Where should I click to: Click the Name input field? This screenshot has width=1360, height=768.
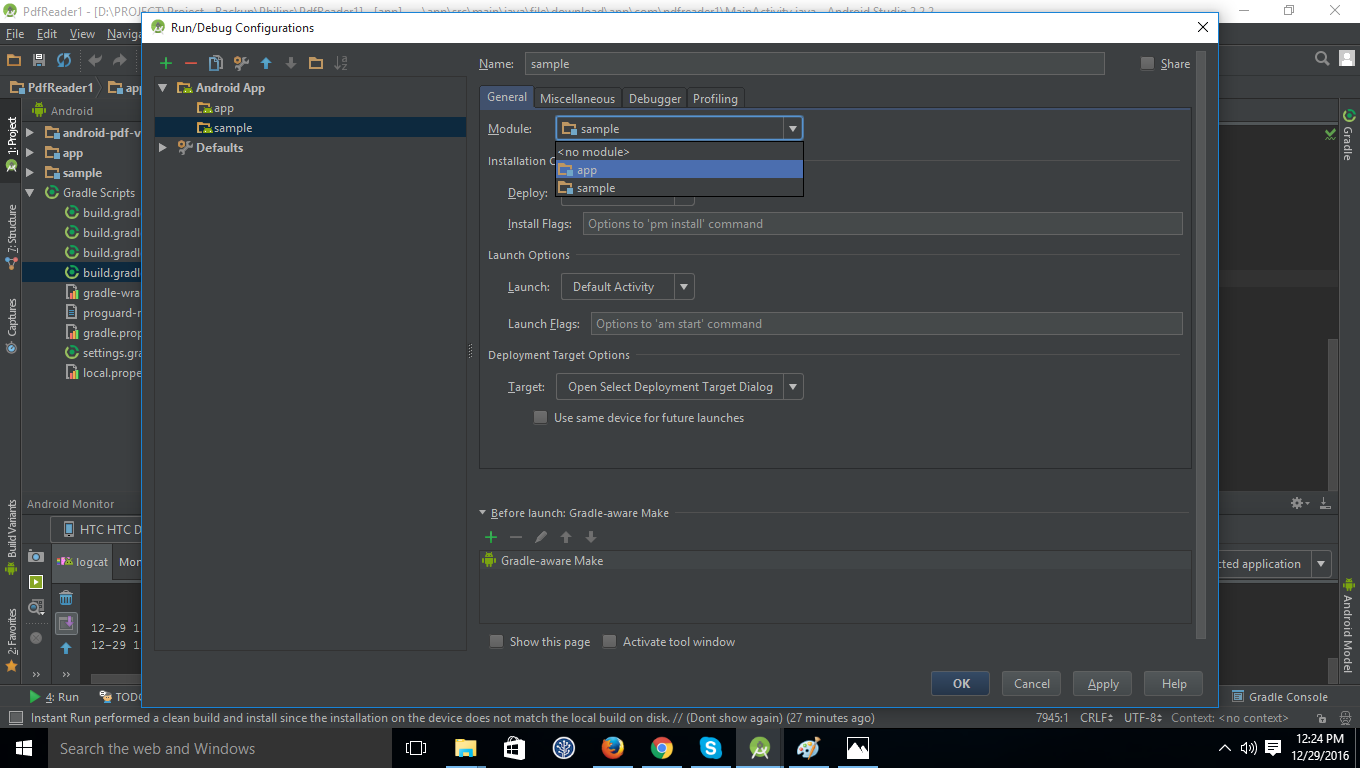tap(814, 64)
